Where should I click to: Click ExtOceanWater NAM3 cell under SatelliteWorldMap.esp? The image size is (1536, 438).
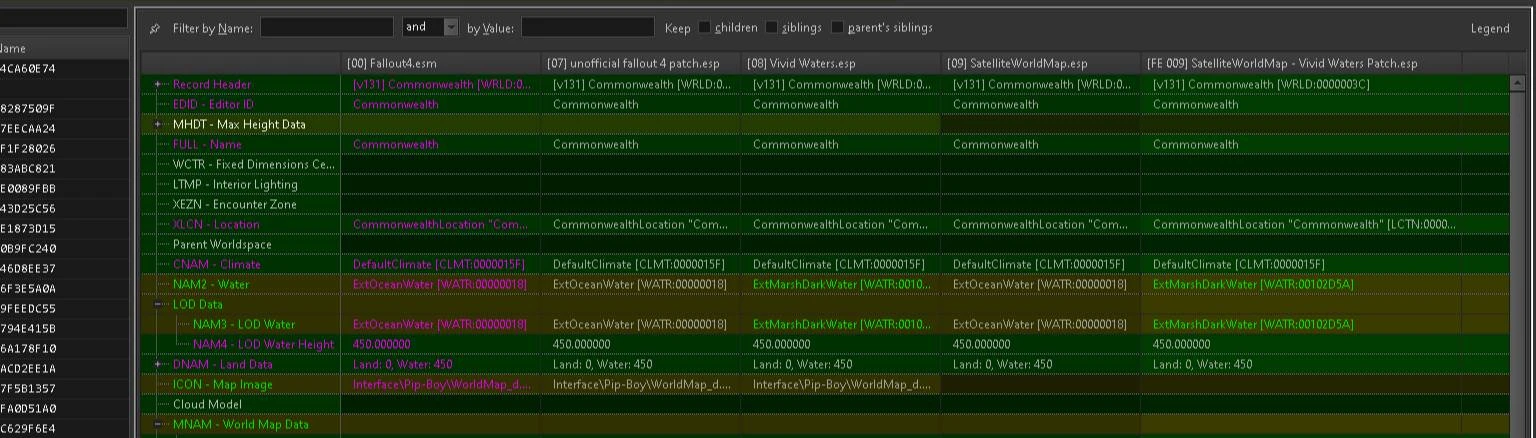pos(1041,324)
